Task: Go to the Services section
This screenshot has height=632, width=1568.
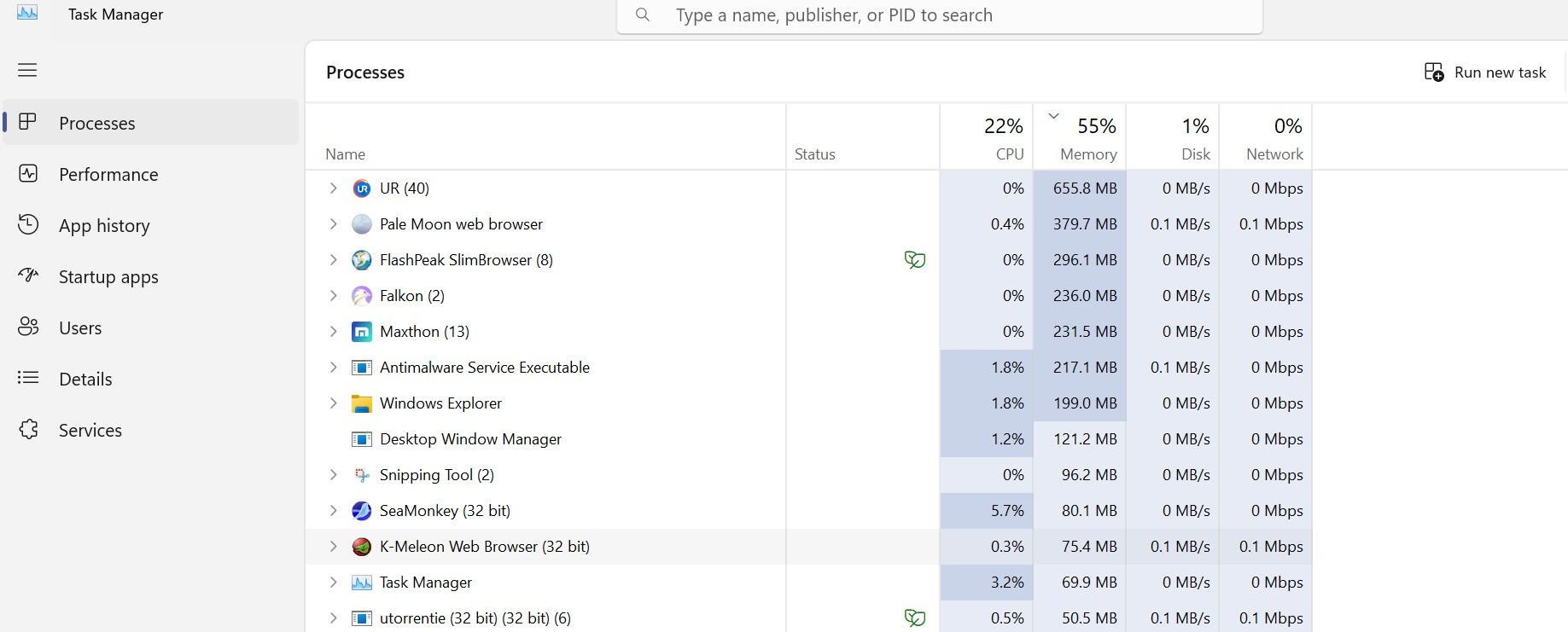Action: (x=90, y=431)
